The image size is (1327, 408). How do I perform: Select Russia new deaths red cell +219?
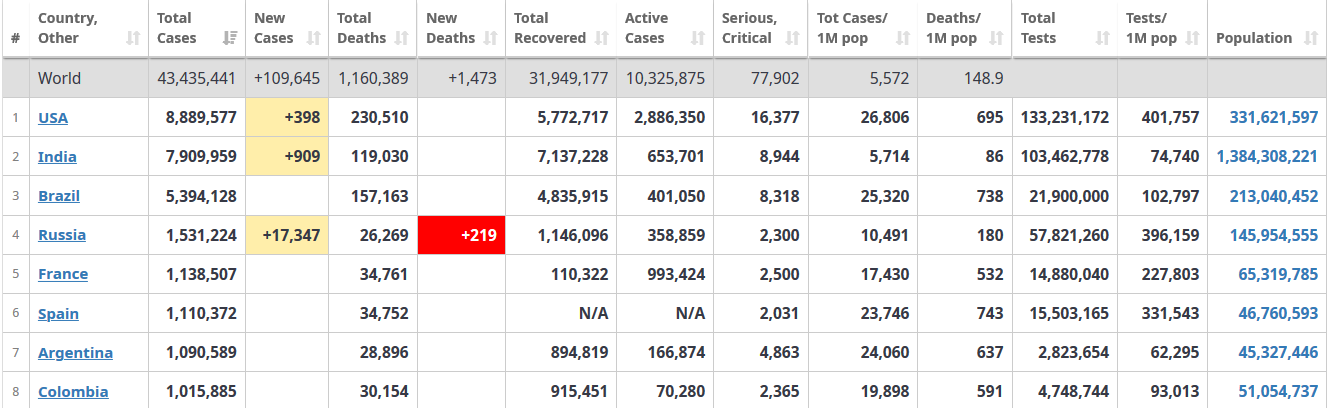click(461, 235)
